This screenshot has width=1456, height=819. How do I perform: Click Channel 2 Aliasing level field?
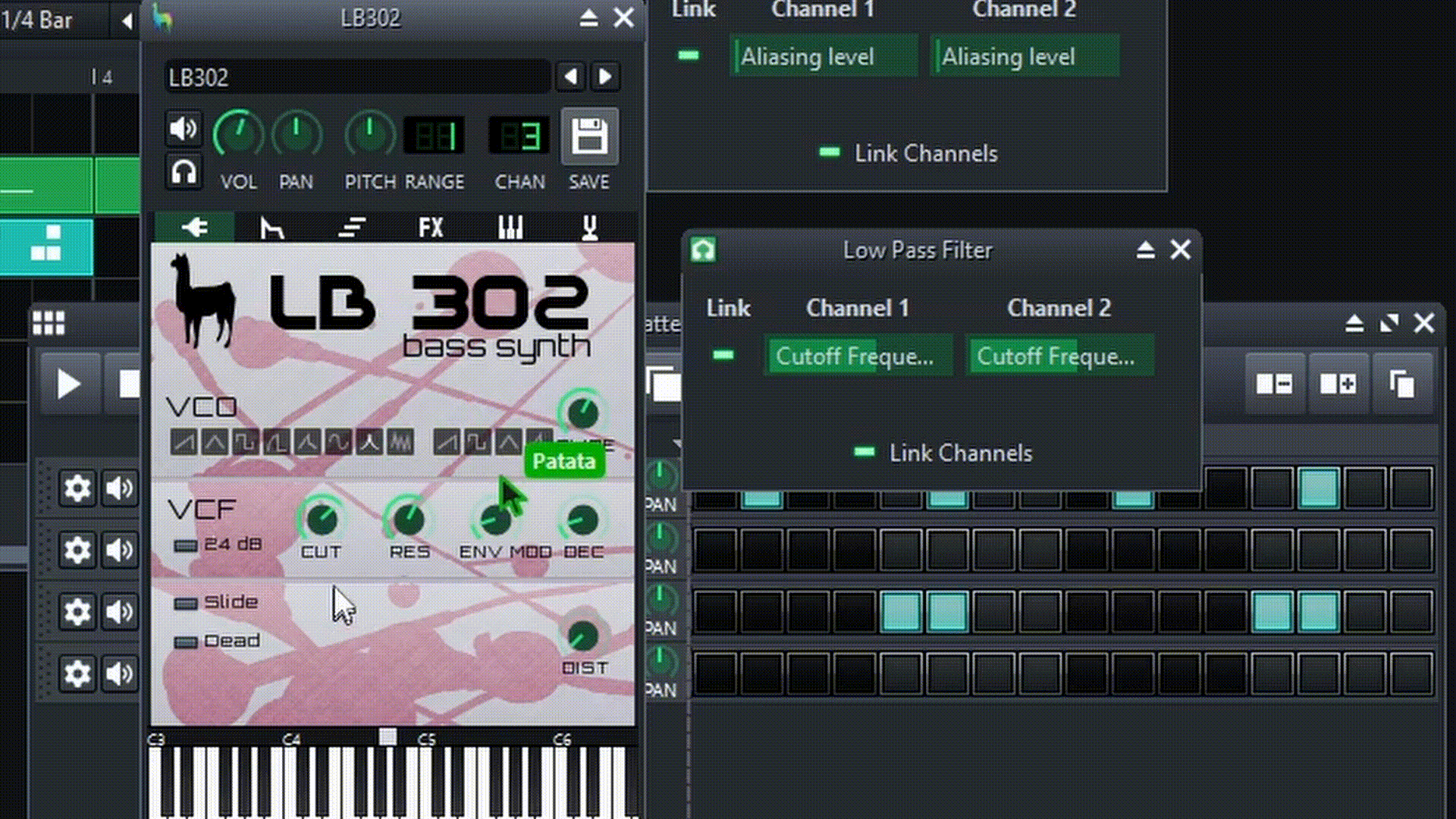(x=1025, y=56)
